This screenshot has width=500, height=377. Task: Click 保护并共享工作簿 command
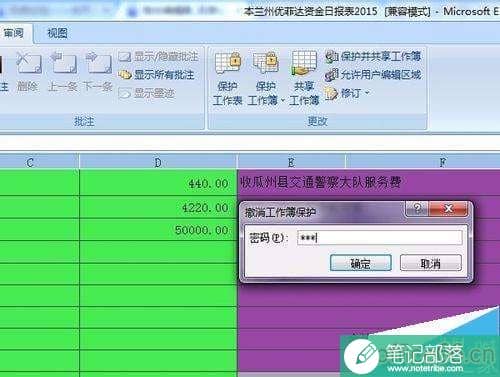pos(373,56)
